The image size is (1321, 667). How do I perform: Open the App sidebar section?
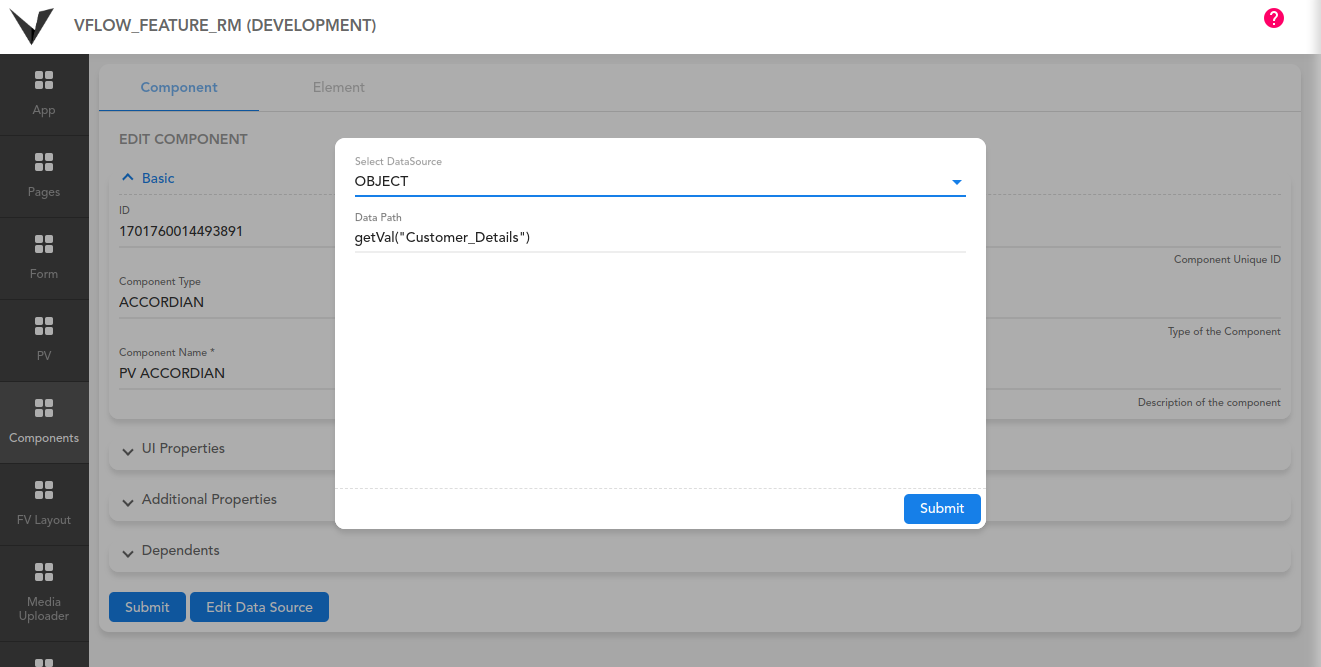pos(44,94)
